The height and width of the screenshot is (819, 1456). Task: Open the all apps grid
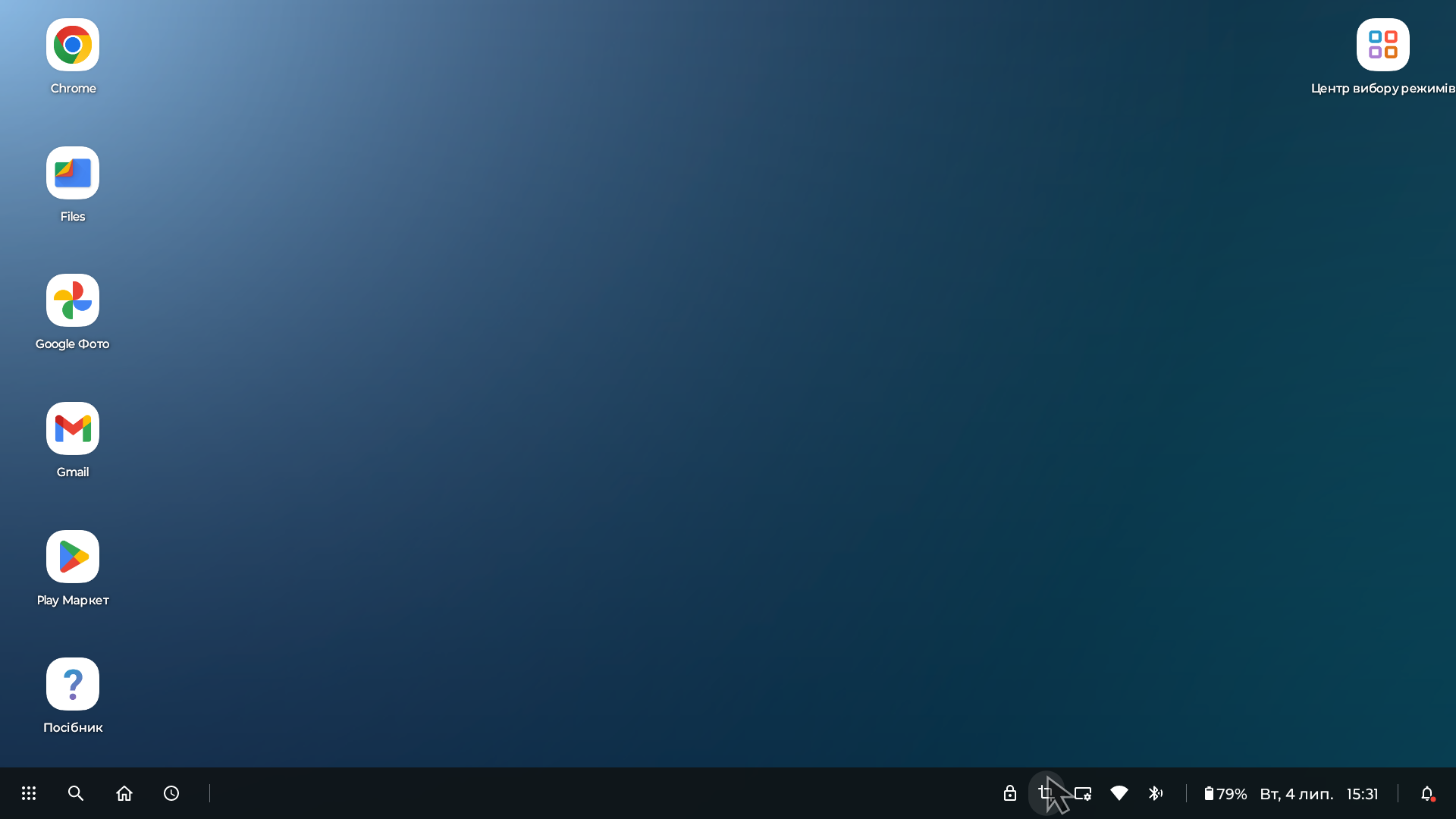click(x=29, y=793)
